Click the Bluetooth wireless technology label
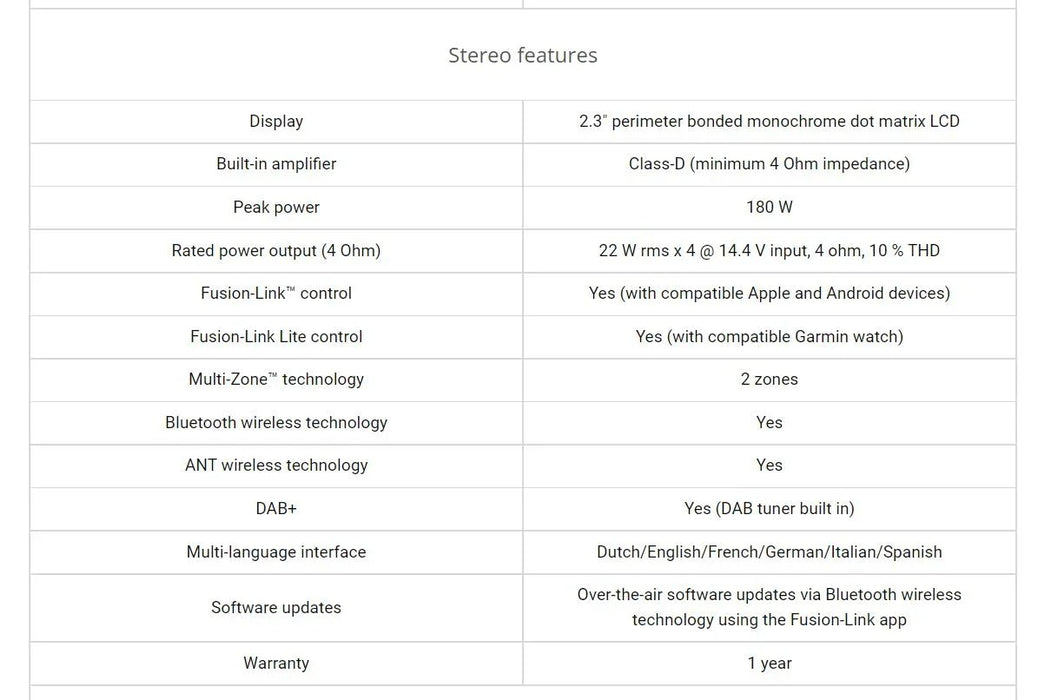 tap(276, 422)
